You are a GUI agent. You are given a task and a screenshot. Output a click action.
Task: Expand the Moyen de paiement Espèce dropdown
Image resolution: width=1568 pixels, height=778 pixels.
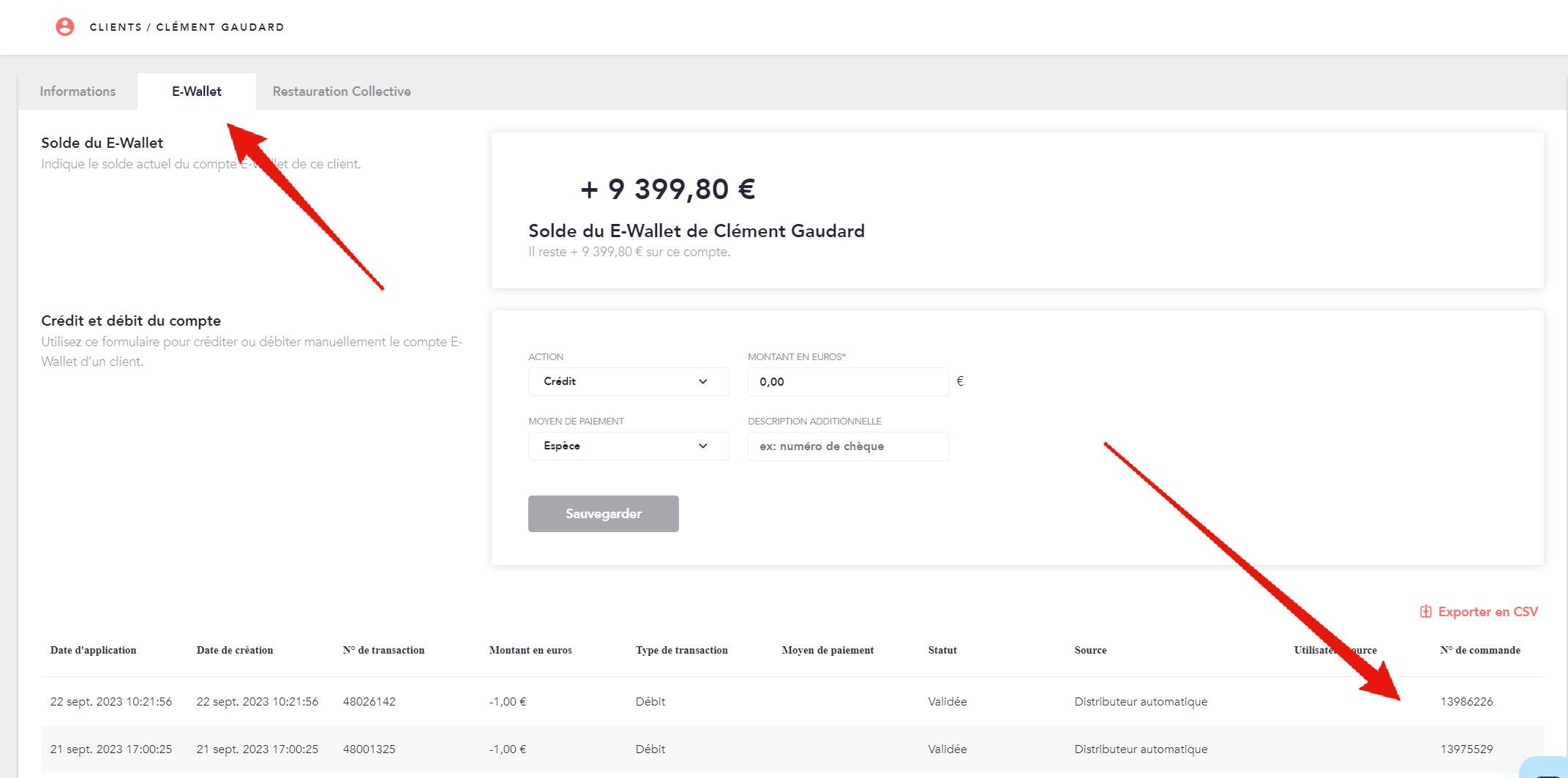[x=628, y=446]
